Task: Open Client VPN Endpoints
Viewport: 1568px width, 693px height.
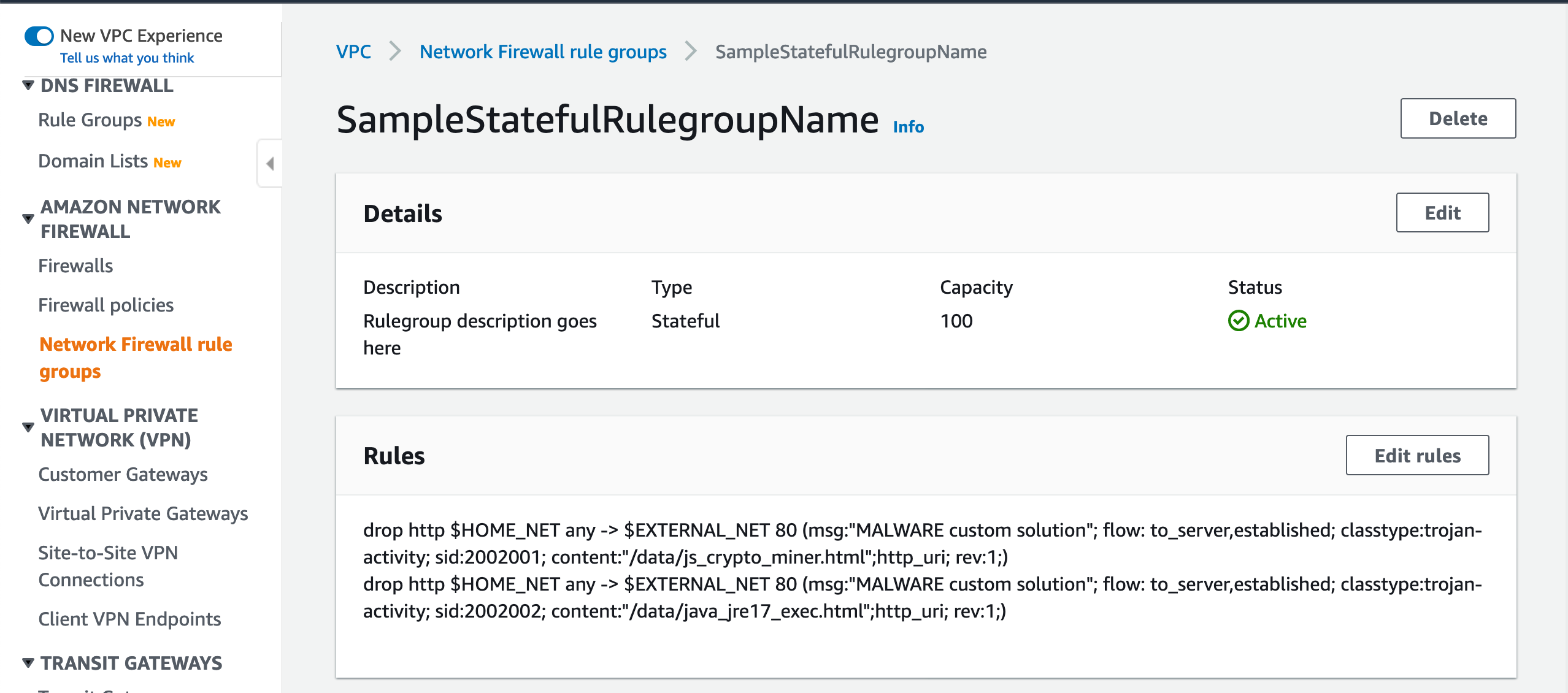Action: tap(129, 619)
